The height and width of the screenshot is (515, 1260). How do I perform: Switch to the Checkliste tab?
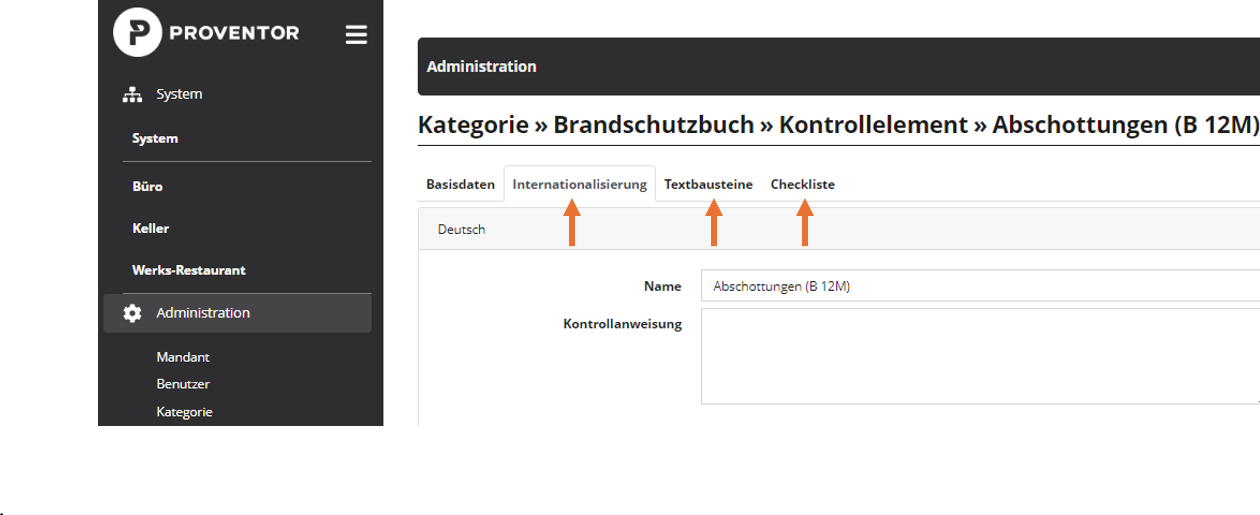click(x=802, y=184)
